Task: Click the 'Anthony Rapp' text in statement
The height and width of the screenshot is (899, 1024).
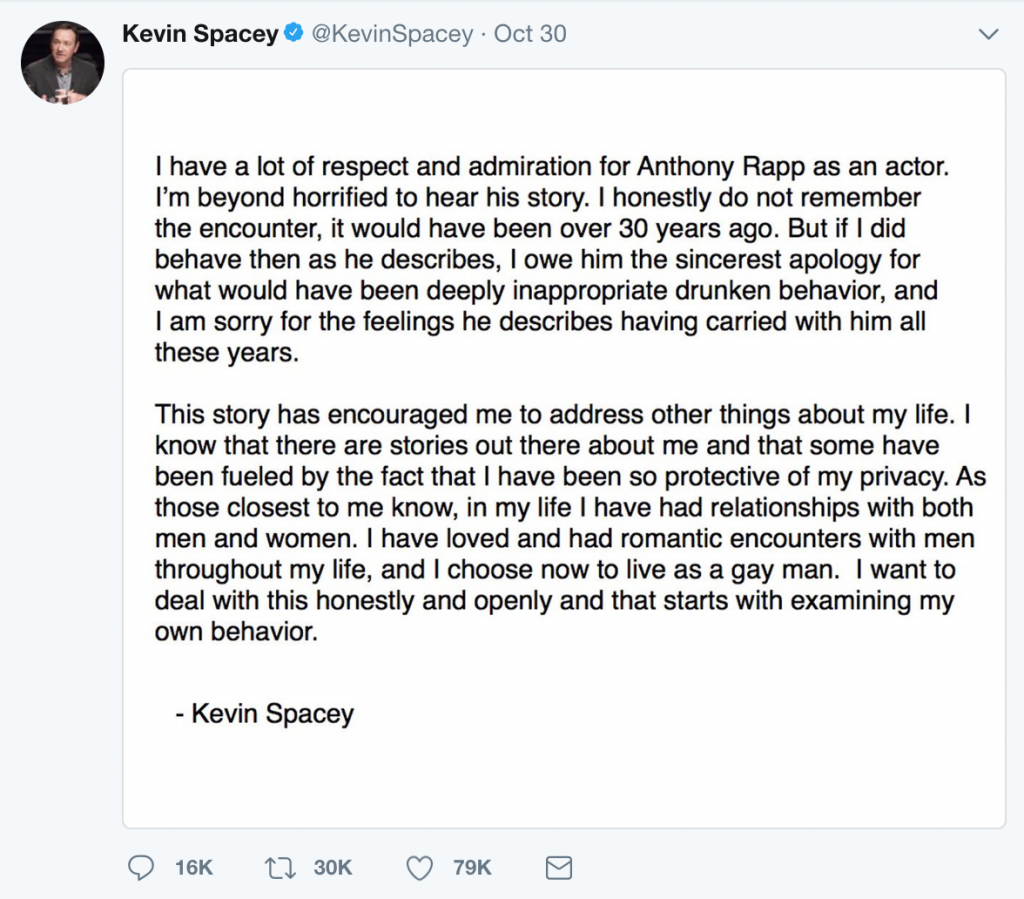Action: point(721,166)
